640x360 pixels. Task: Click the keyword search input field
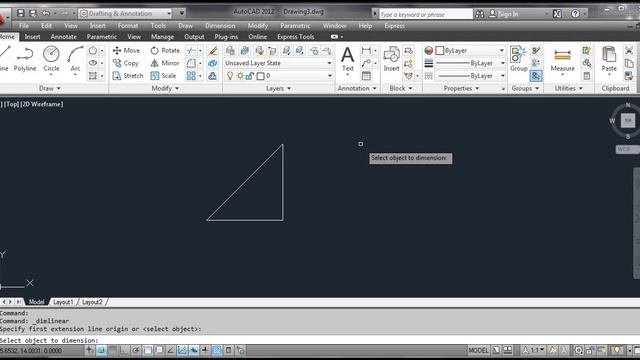tap(426, 14)
